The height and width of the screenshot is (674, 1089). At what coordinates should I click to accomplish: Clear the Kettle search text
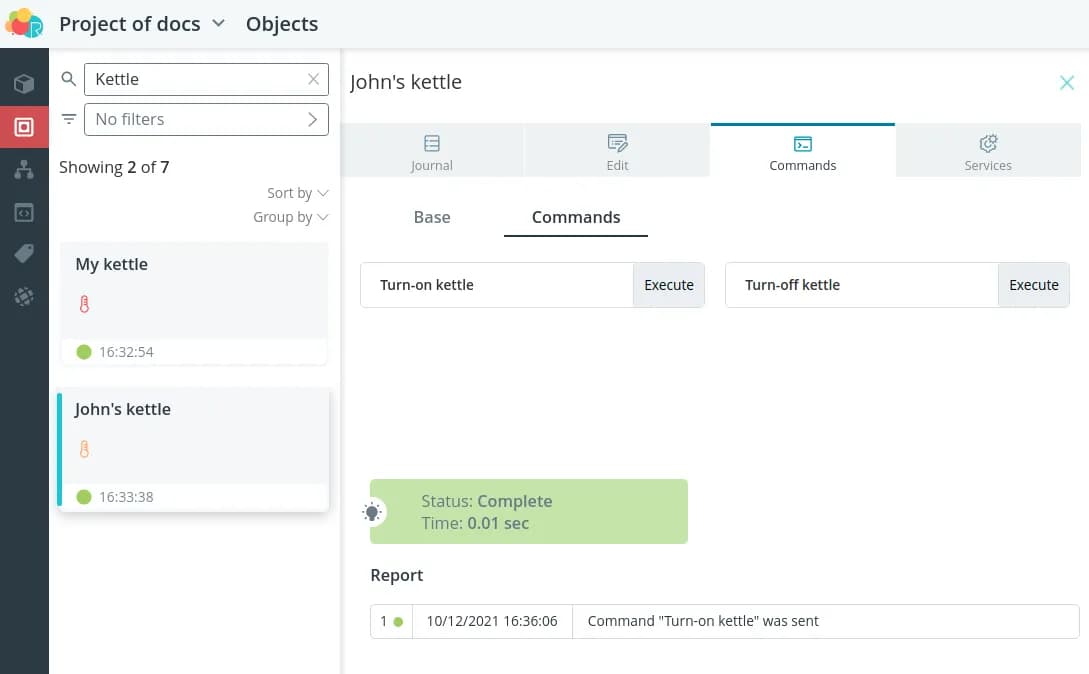pos(313,79)
